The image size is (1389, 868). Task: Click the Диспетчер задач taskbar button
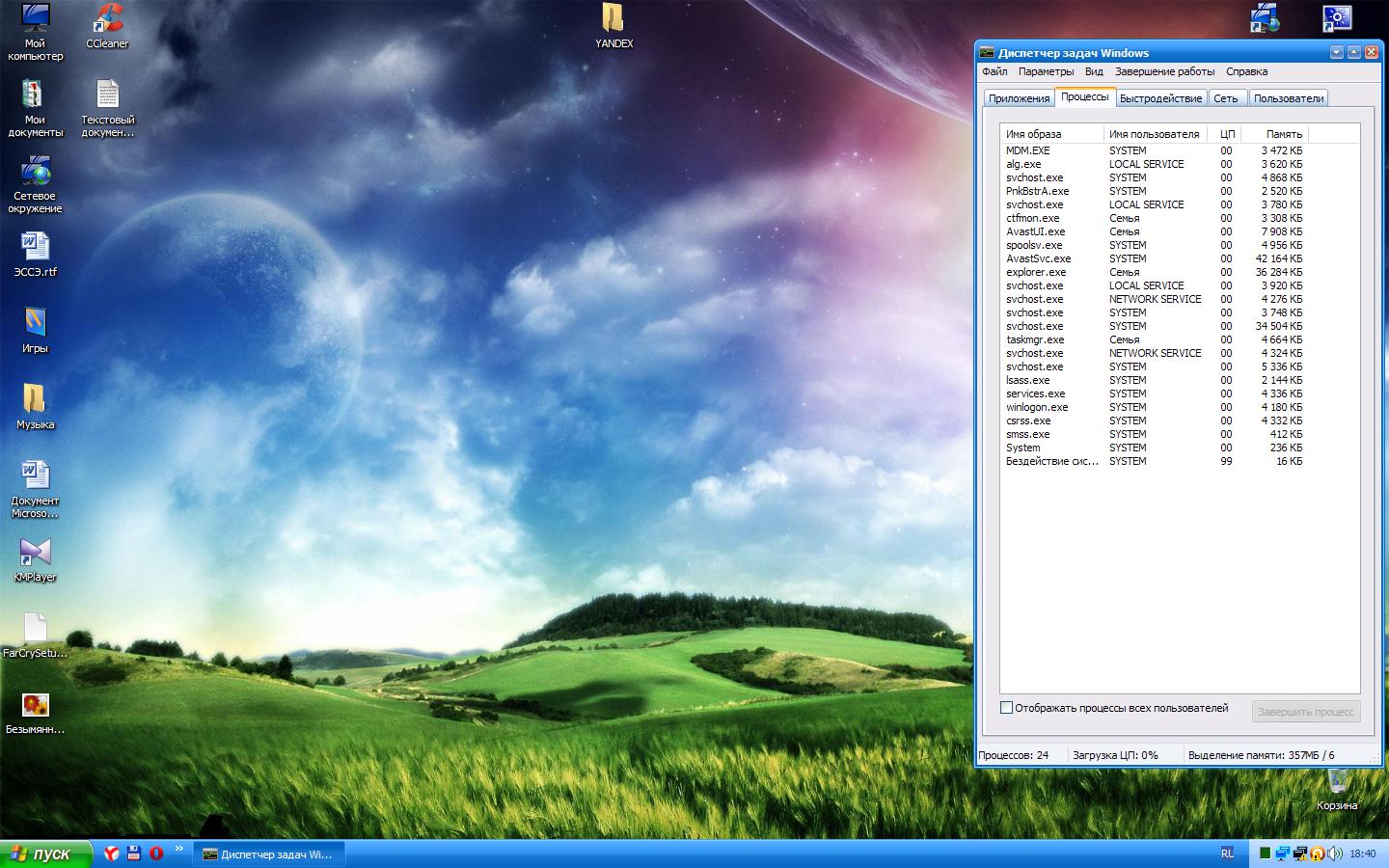[x=267, y=854]
